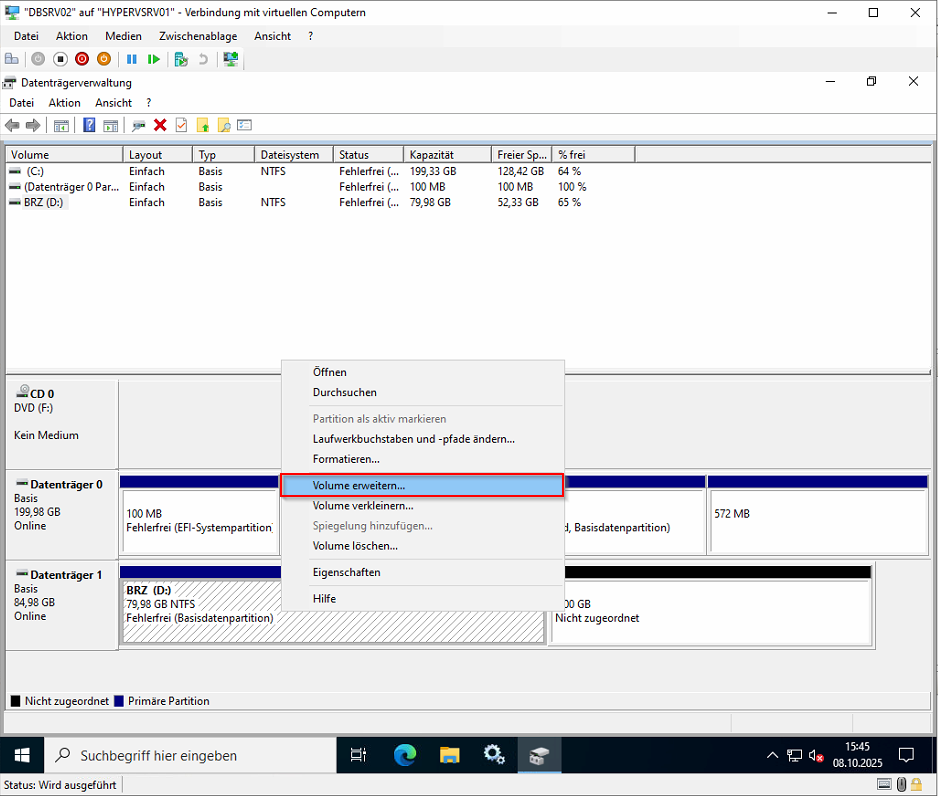Open the Medien menu in VM window
The height and width of the screenshot is (796, 938).
(x=123, y=36)
